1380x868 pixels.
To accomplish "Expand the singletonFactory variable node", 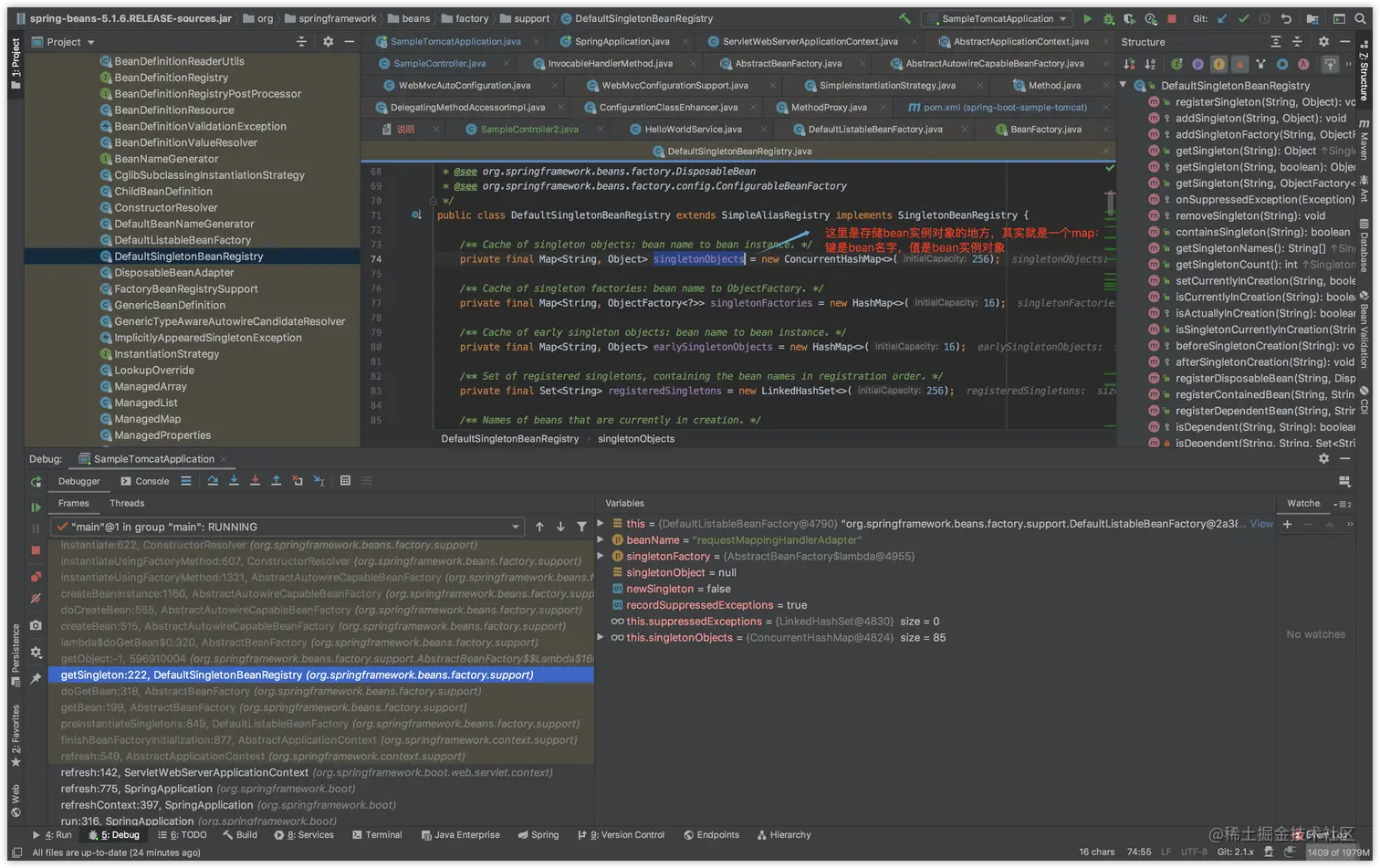I will [x=601, y=557].
